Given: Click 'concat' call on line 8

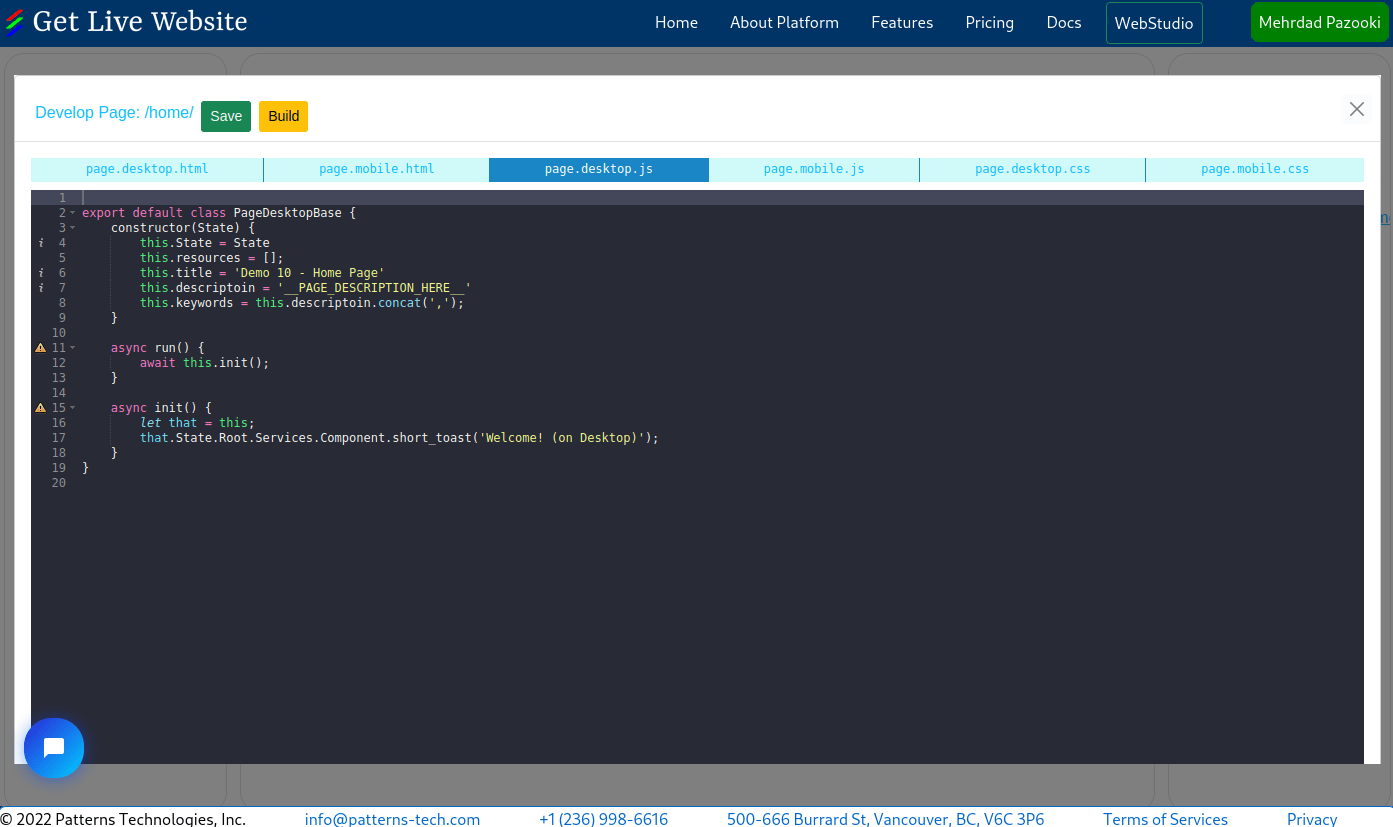Looking at the screenshot, I should 399,303.
